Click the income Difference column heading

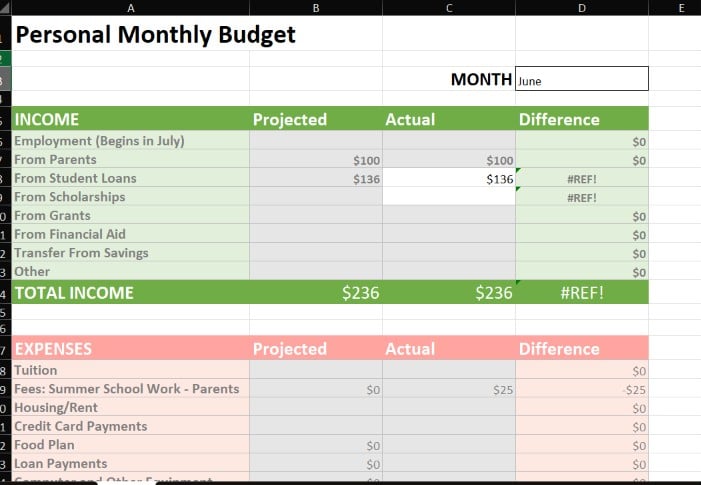pyautogui.click(x=582, y=119)
